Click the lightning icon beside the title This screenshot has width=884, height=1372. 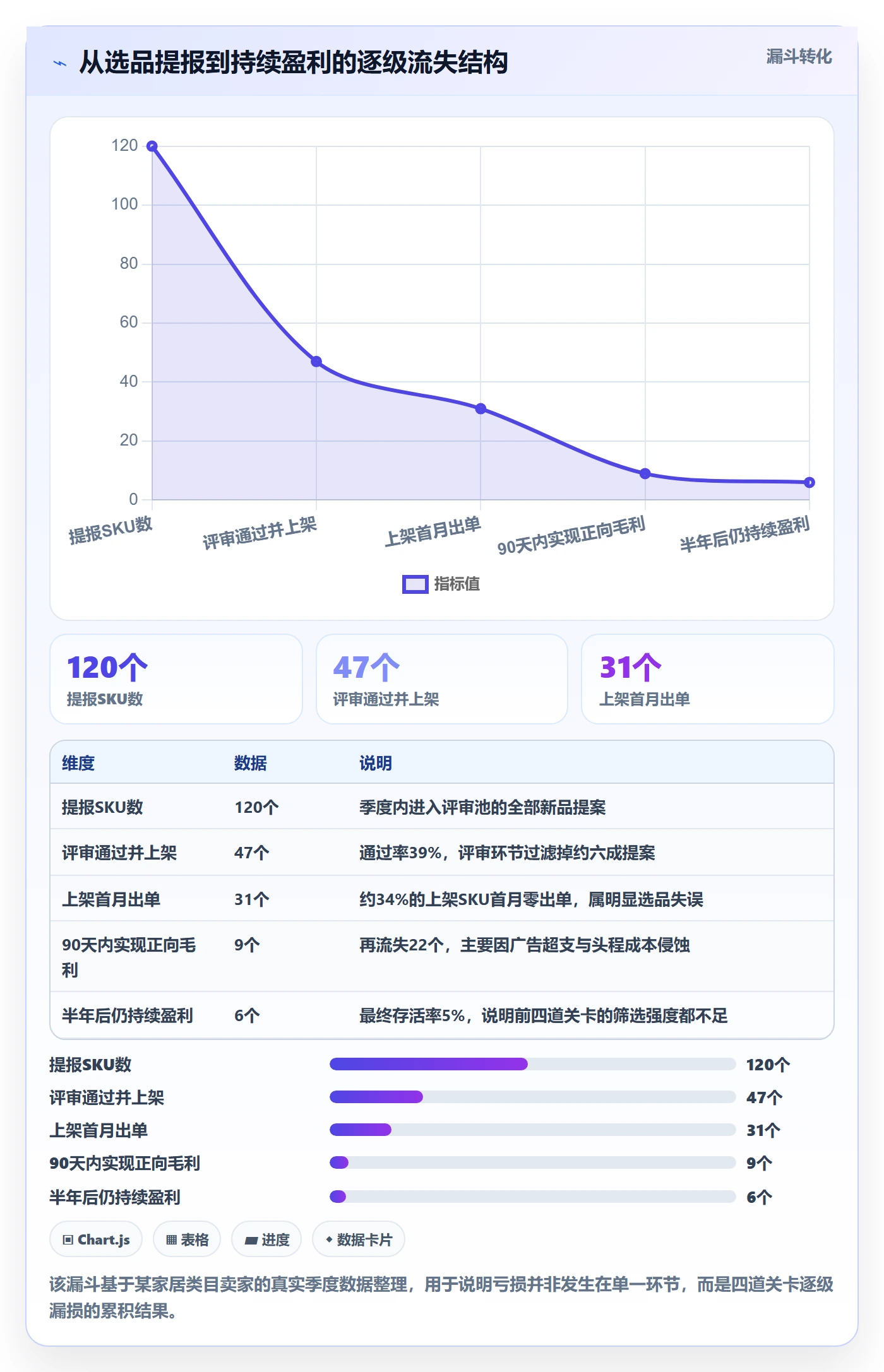click(x=60, y=63)
